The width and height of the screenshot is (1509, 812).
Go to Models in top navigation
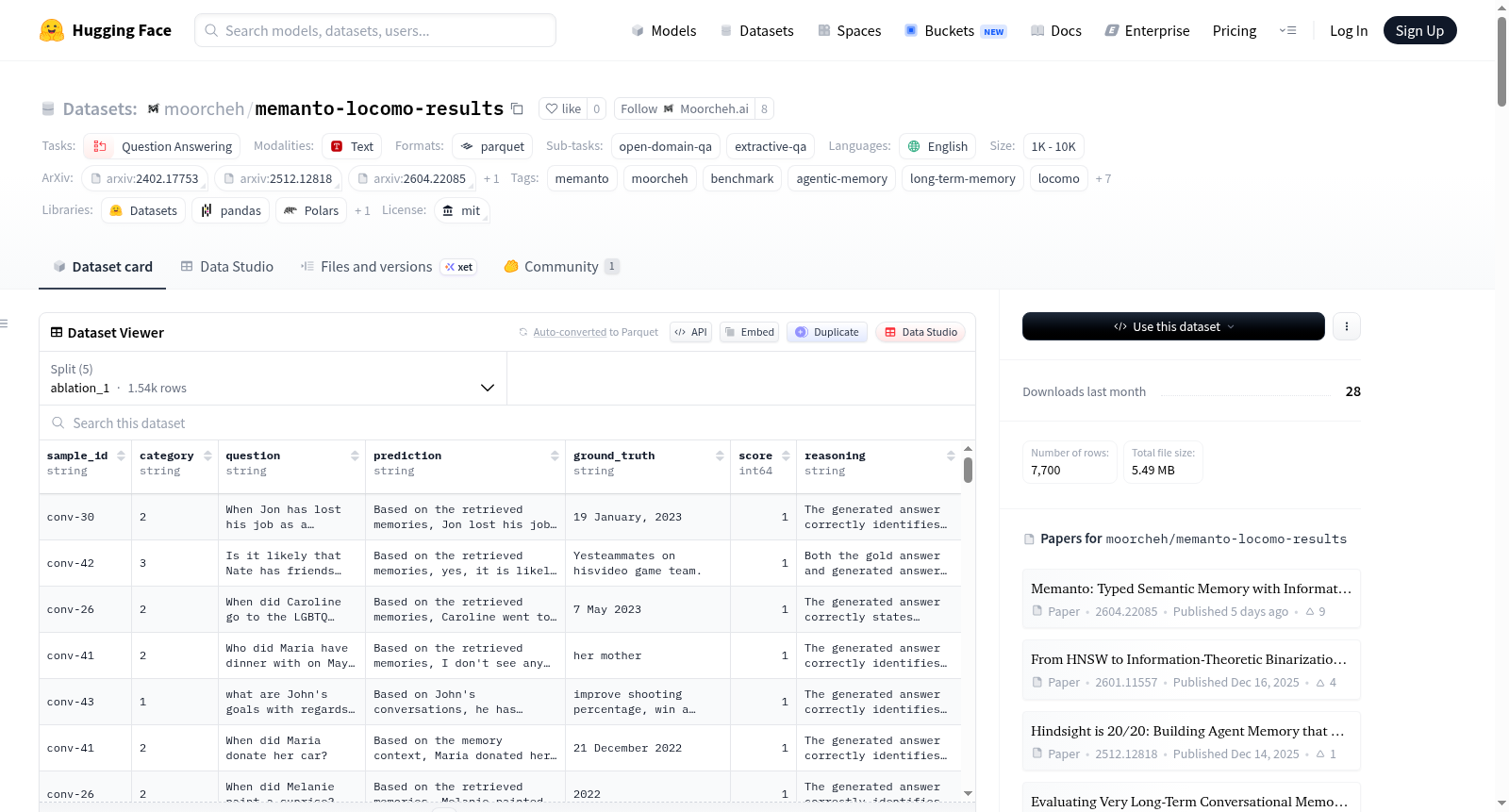coord(664,30)
